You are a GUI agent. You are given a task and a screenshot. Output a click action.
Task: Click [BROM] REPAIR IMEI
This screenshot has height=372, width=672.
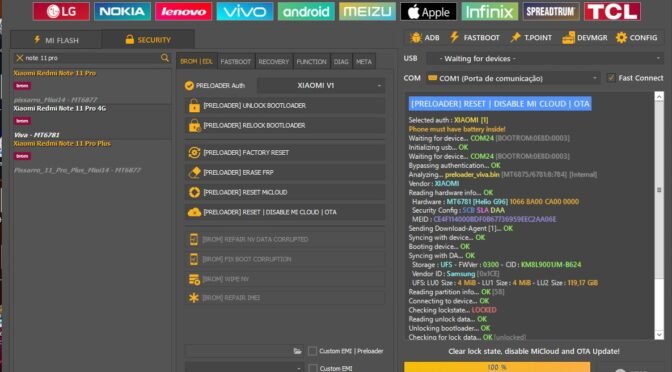click(x=285, y=298)
